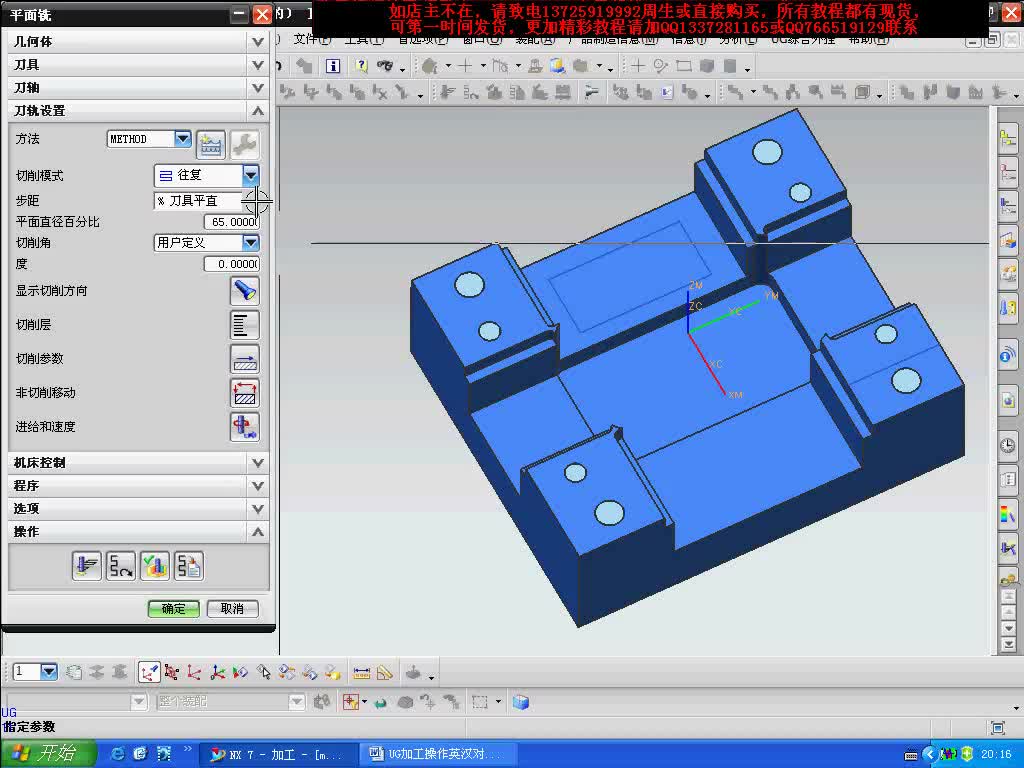Open the Roles tab in resource bar
This screenshot has width=1024, height=768.
tap(1008, 579)
